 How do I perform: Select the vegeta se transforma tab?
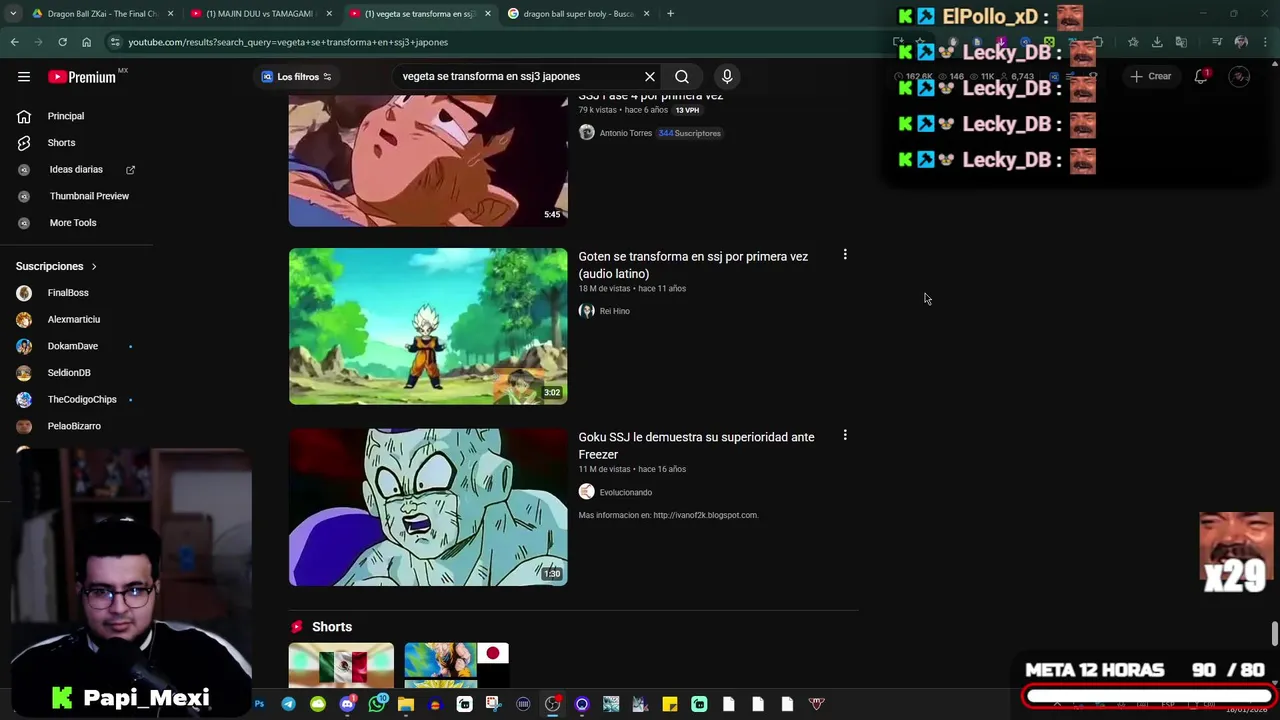tap(418, 14)
